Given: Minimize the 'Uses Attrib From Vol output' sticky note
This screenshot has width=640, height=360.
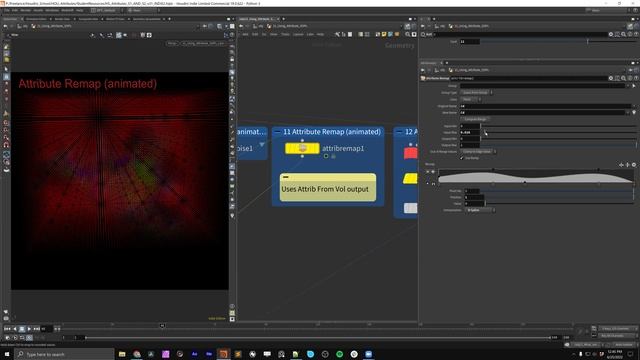Looking at the screenshot, I should pyautogui.click(x=286, y=177).
